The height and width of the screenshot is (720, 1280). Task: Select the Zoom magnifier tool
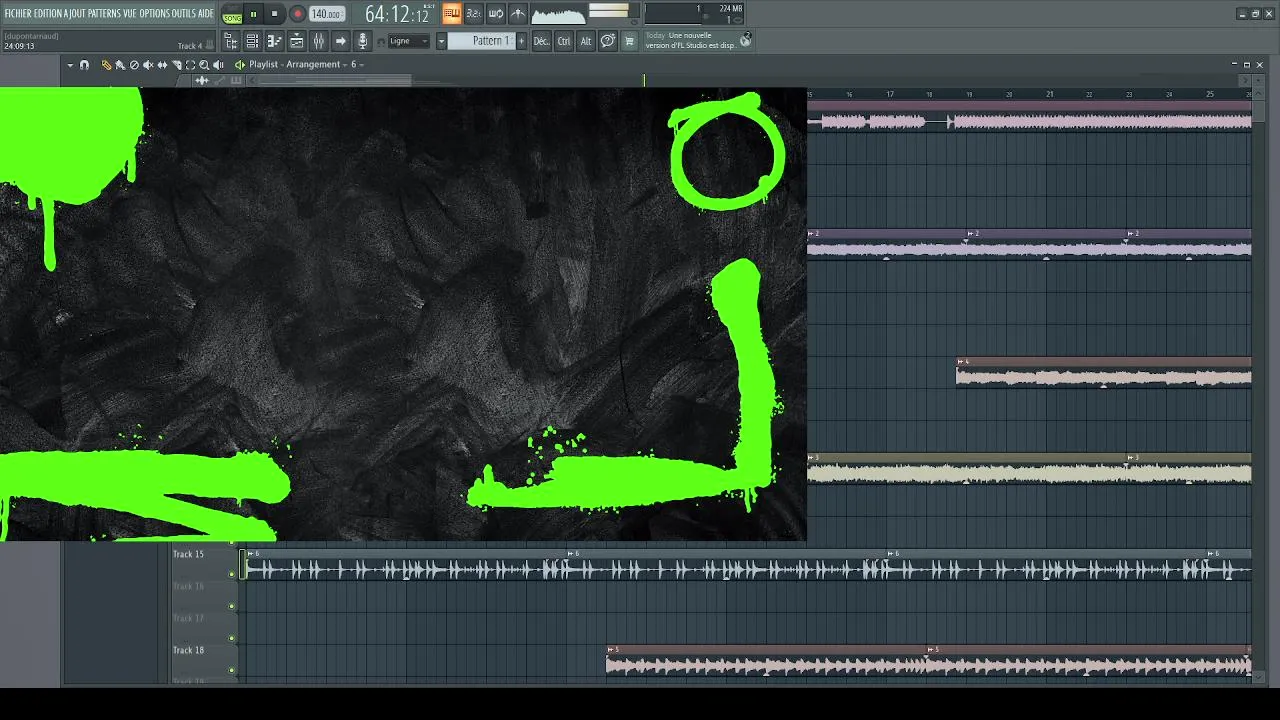coord(204,65)
